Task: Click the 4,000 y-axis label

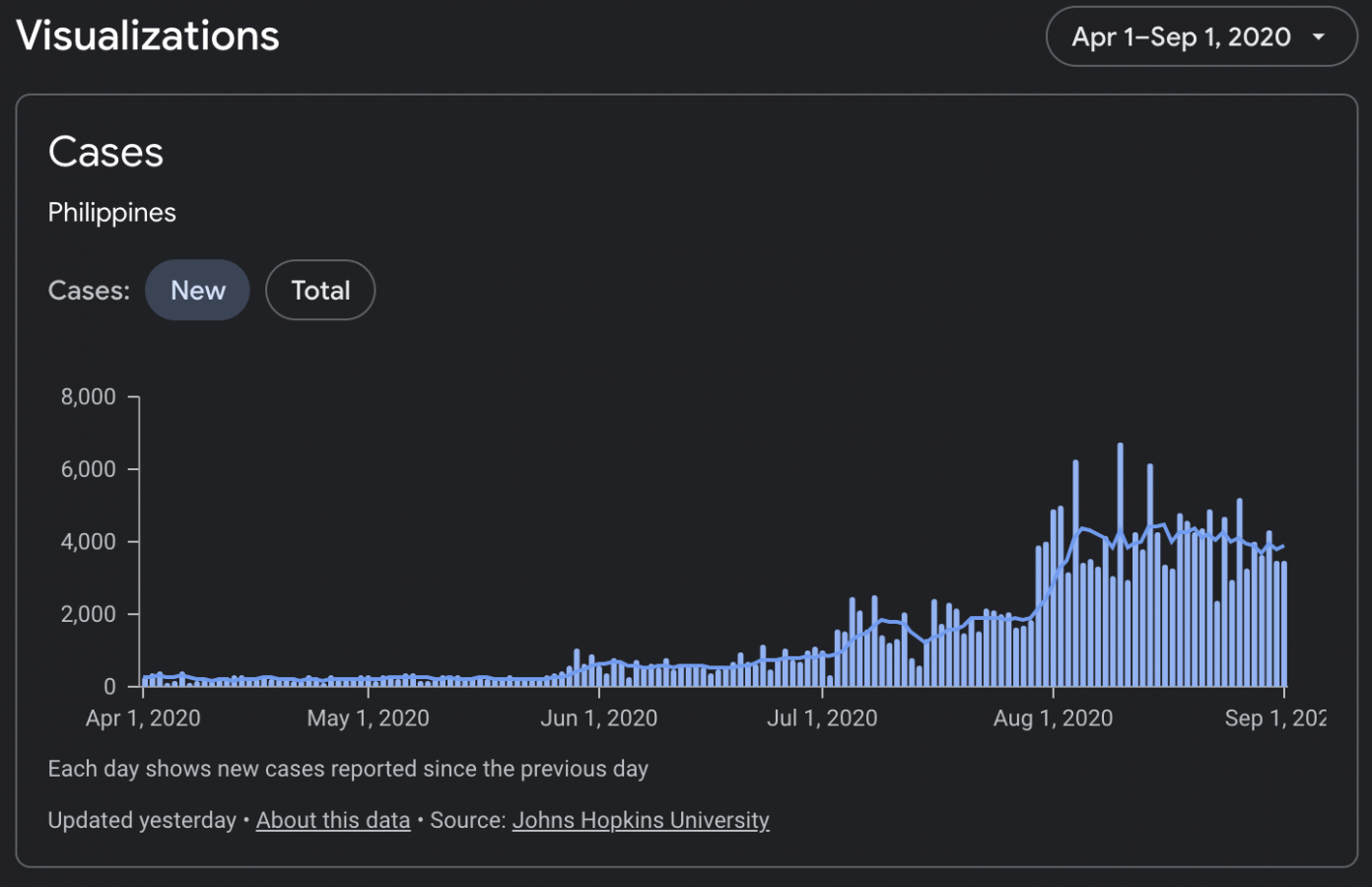Action: coord(89,542)
